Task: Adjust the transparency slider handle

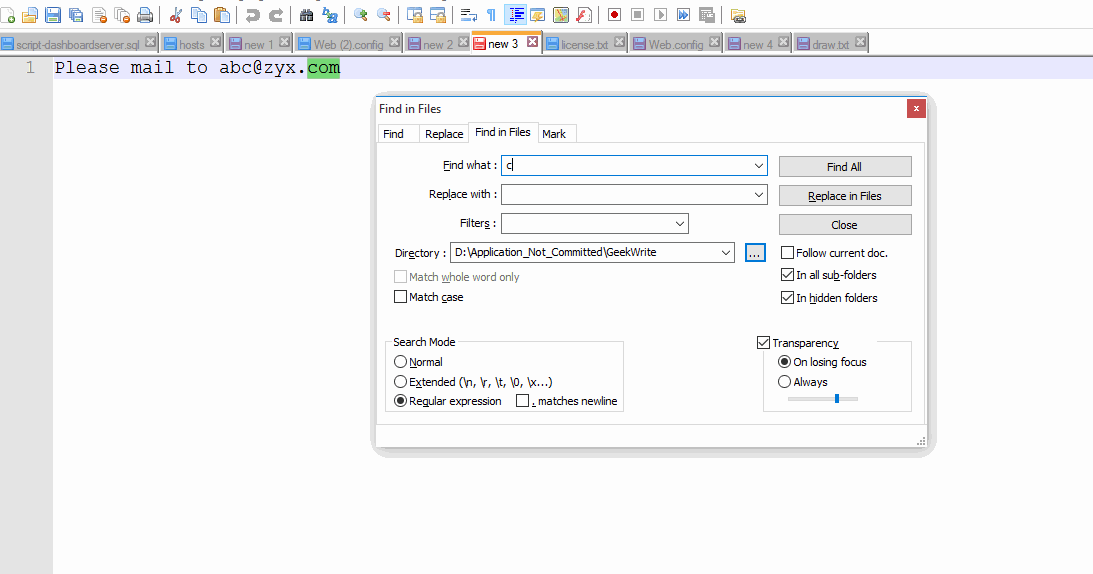Action: click(836, 399)
